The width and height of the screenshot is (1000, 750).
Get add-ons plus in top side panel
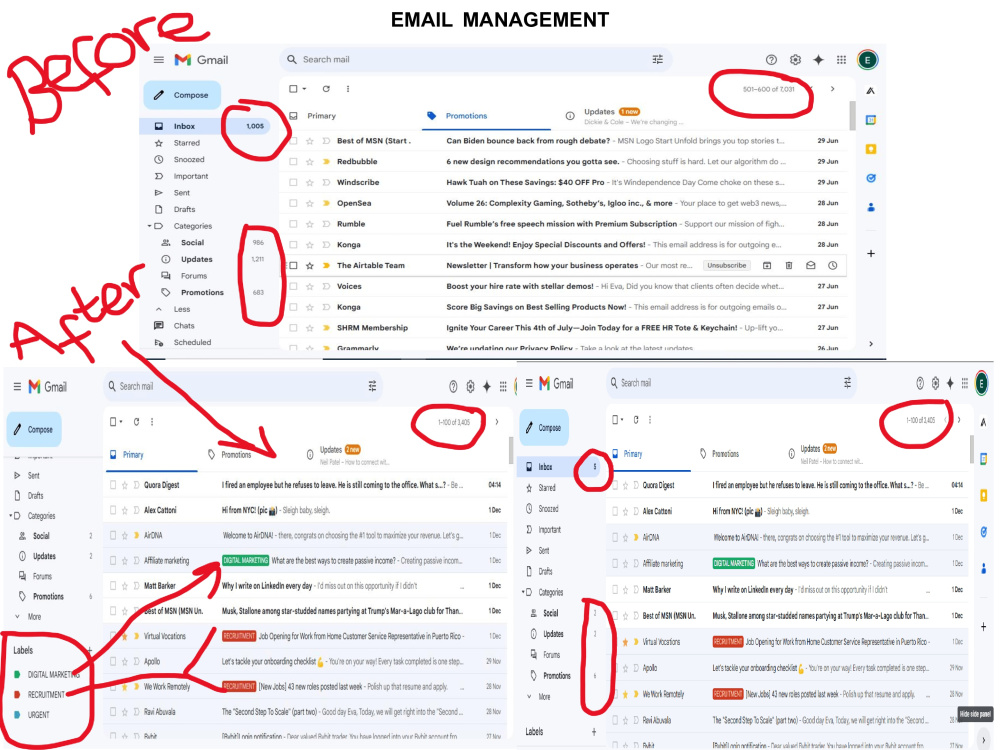pyautogui.click(x=871, y=253)
